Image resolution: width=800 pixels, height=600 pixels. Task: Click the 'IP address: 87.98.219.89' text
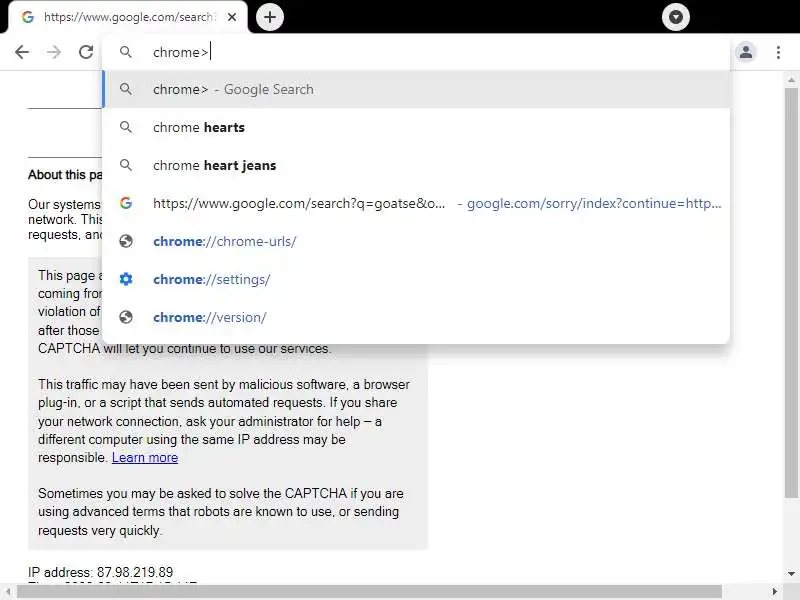coord(101,572)
